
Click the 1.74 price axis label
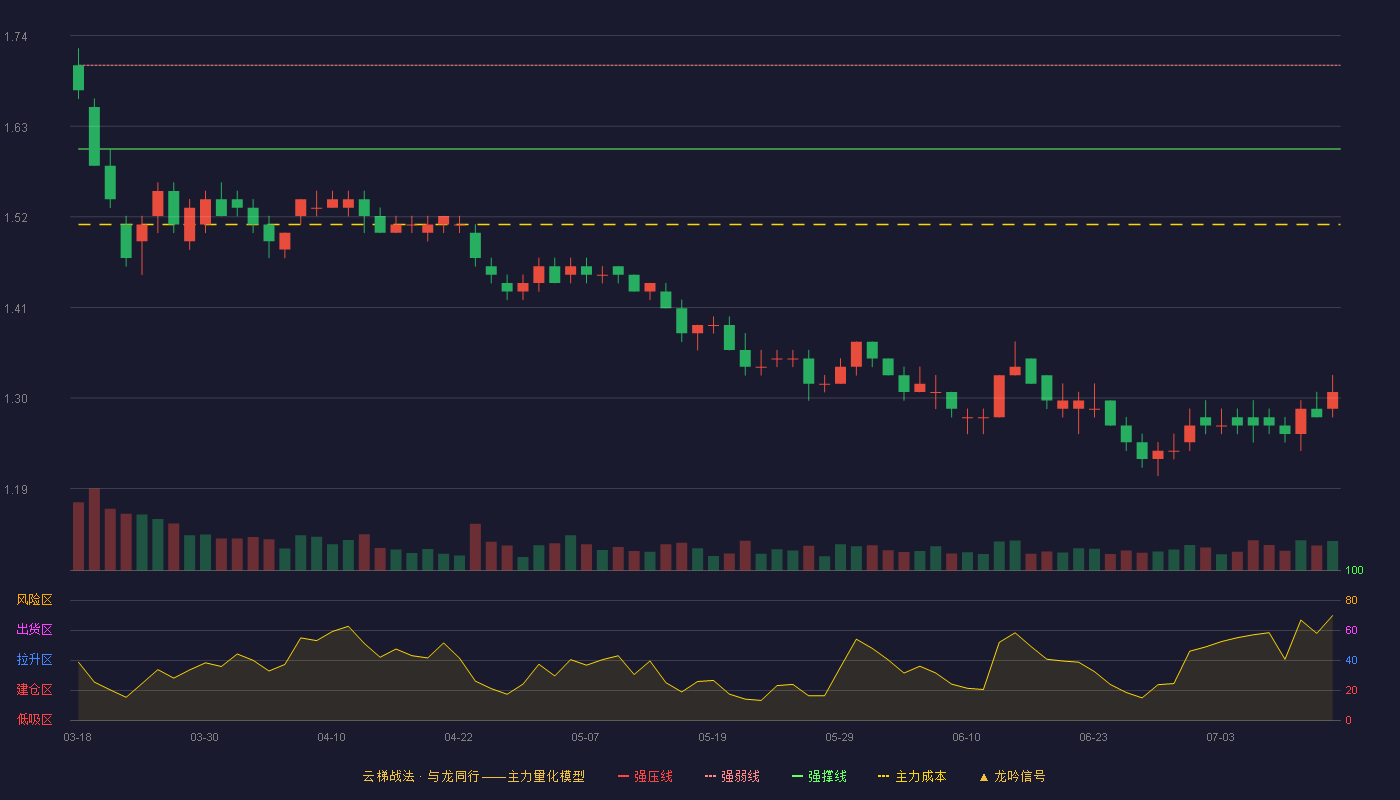pos(16,37)
